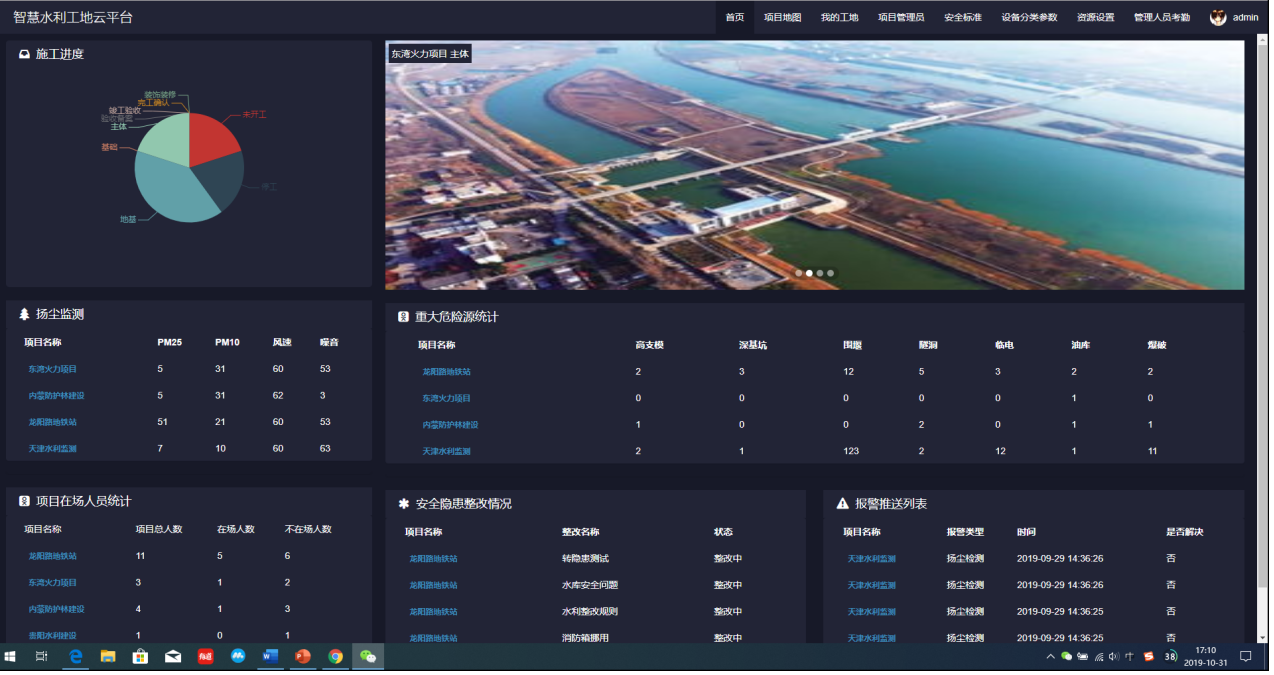Go to the 安全标准 menu item
Image resolution: width=1274 pixels, height=675 pixels.
click(962, 18)
